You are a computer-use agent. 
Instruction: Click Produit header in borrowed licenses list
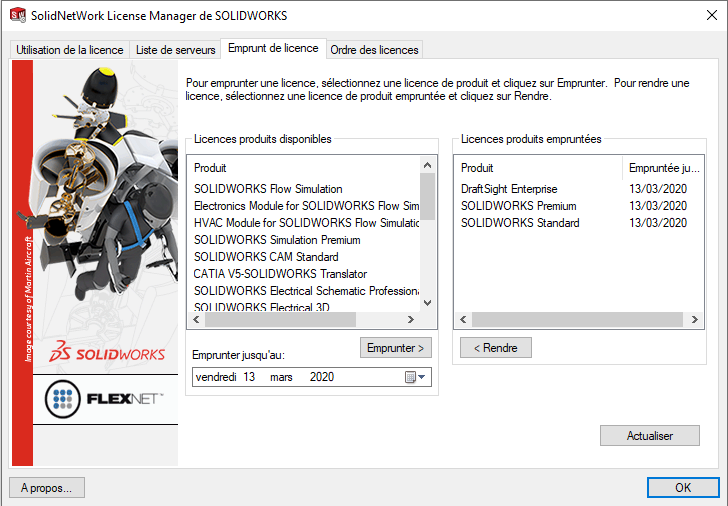[x=477, y=168]
